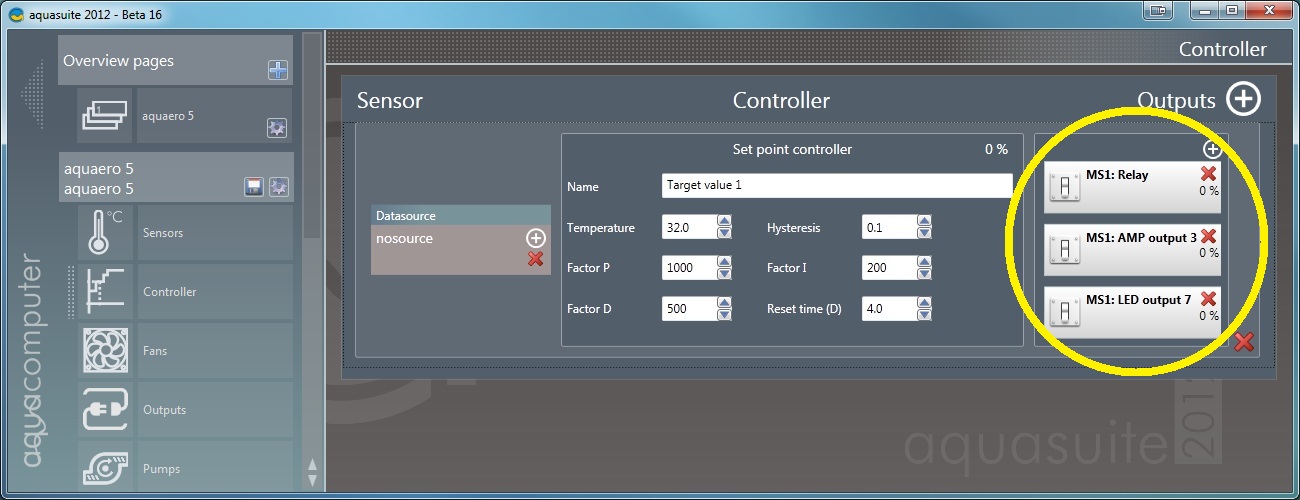The width and height of the screenshot is (1300, 500).
Task: Add a new controller with large plus button
Action: point(1243,99)
